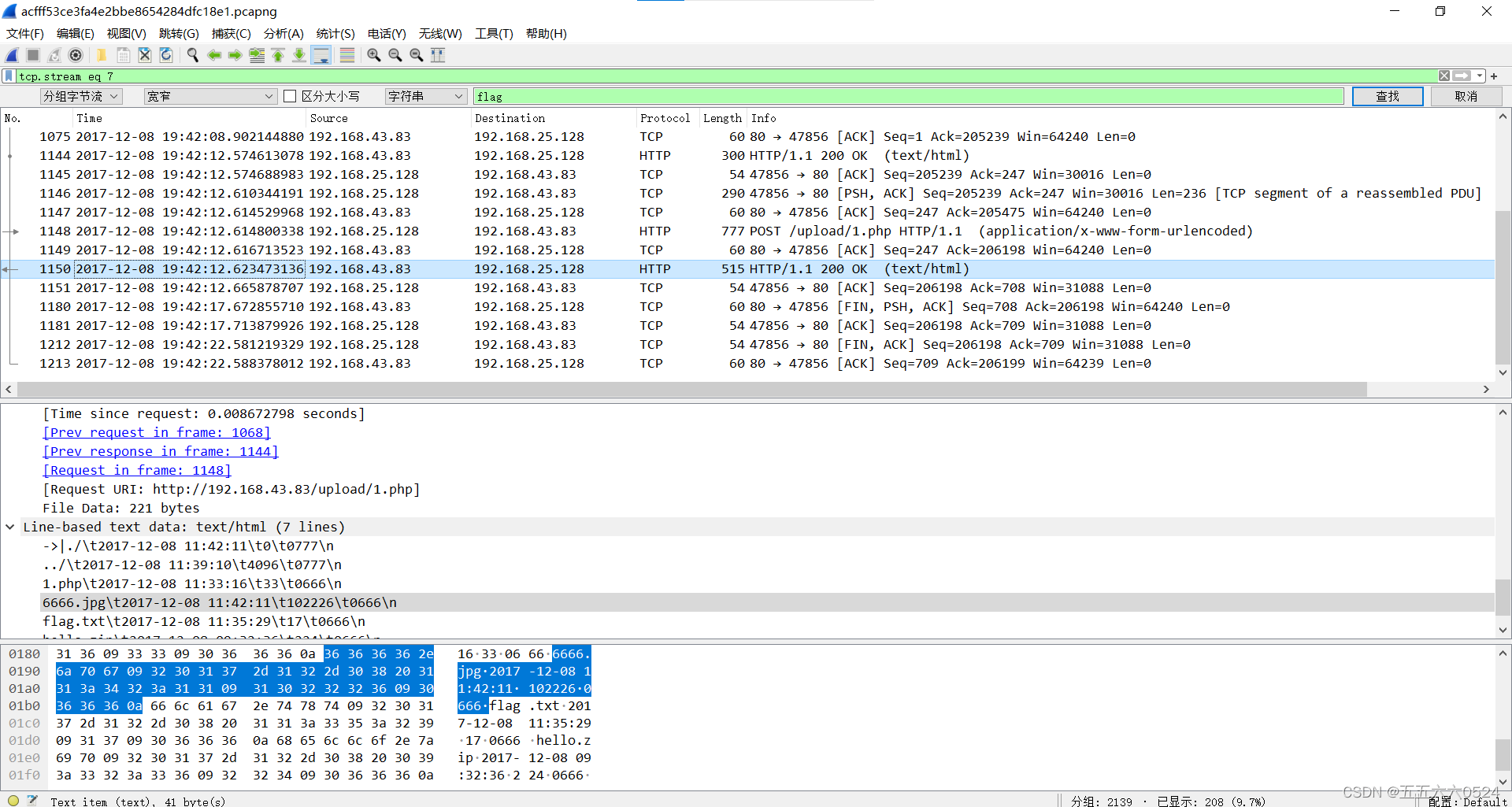Open the 编辑(E) menu

pos(76,34)
